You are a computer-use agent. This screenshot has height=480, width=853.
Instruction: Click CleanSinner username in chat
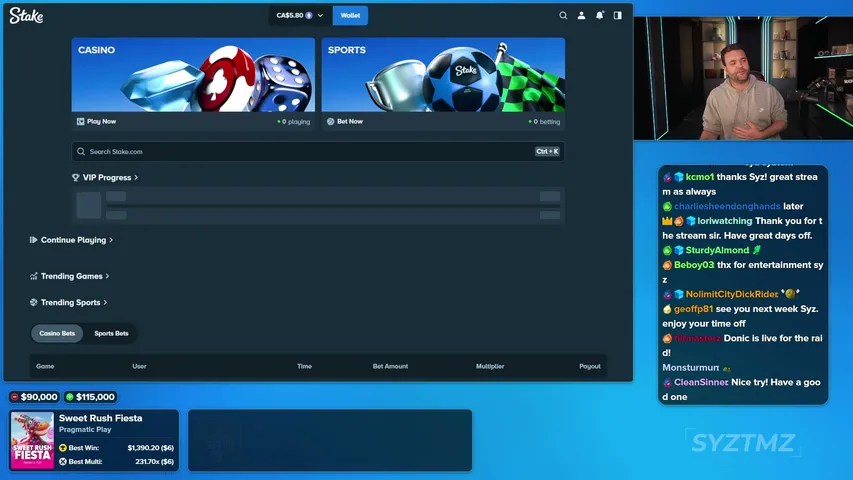point(701,383)
